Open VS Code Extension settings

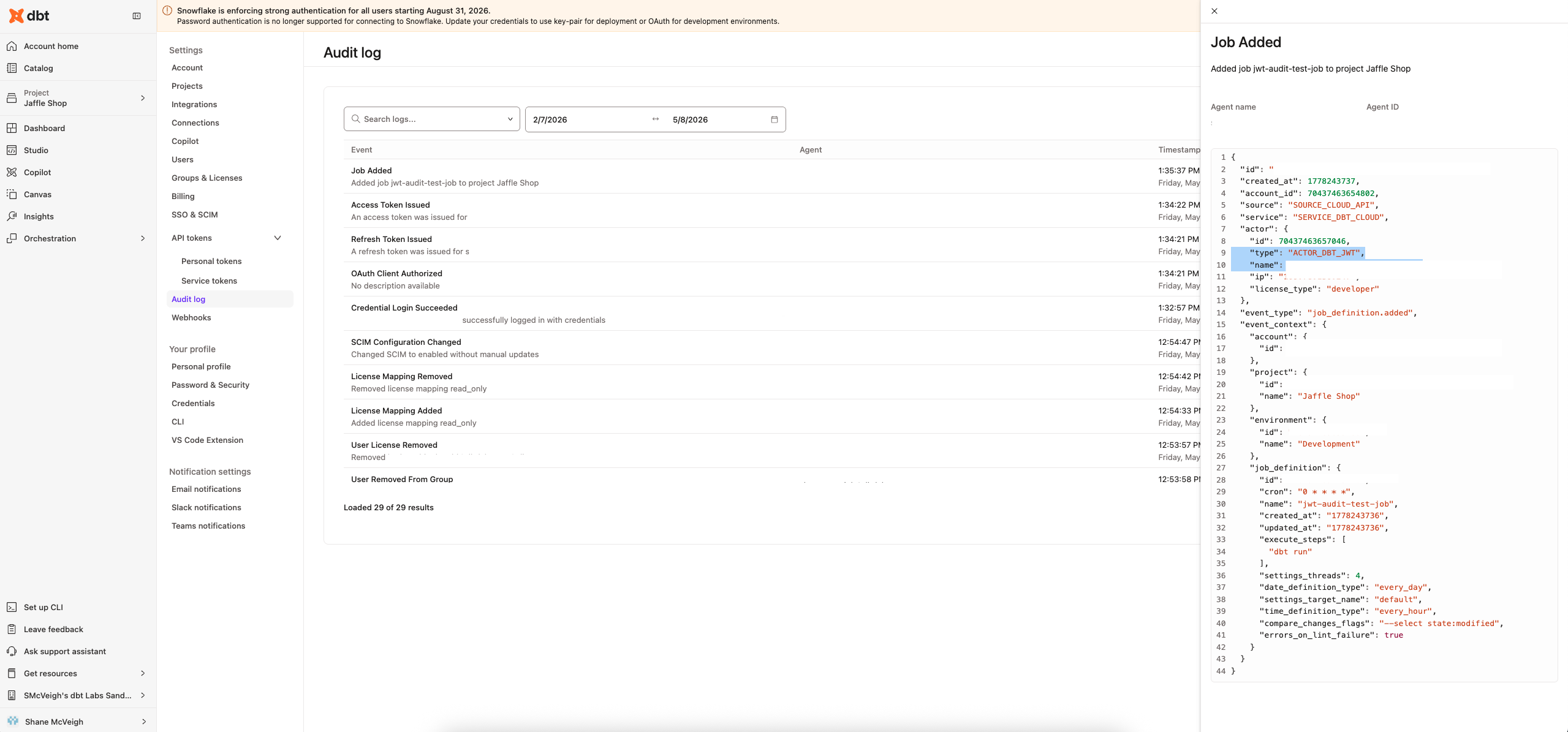click(207, 440)
